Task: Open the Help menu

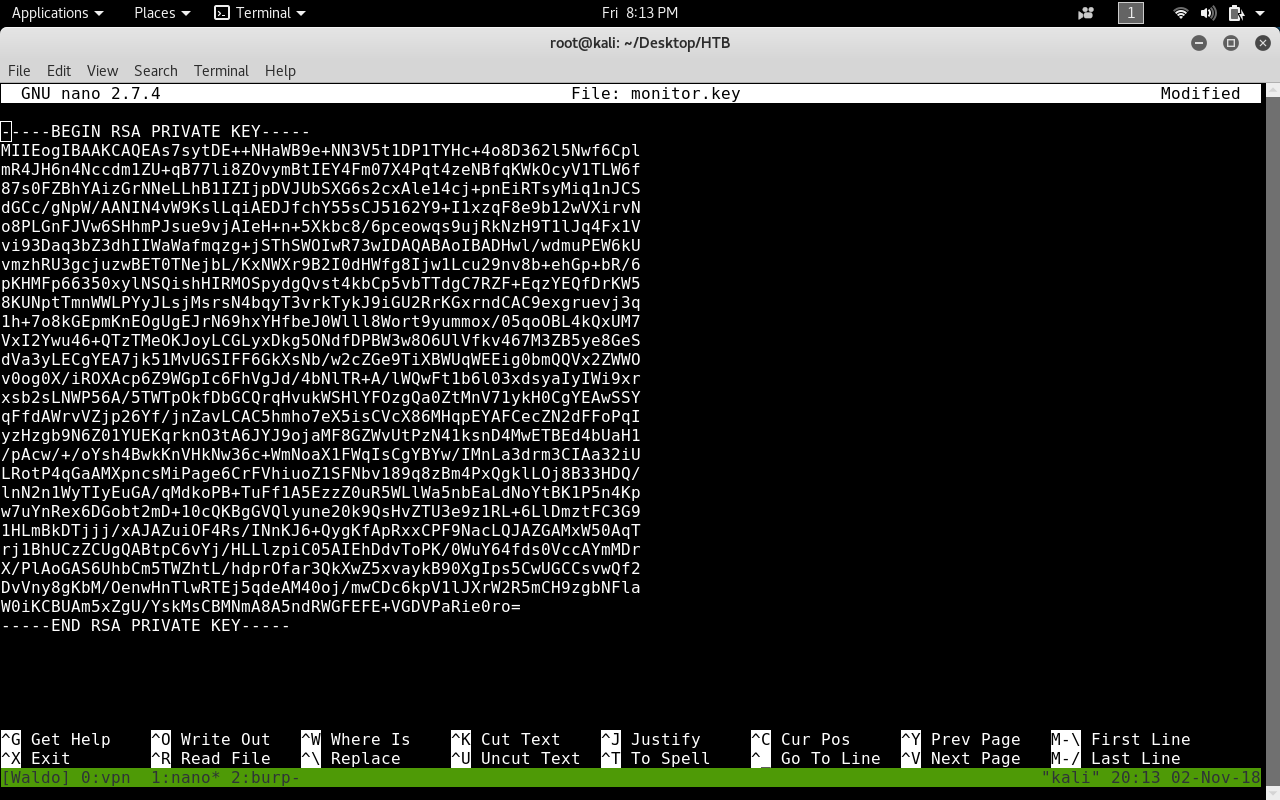Action: pyautogui.click(x=280, y=70)
